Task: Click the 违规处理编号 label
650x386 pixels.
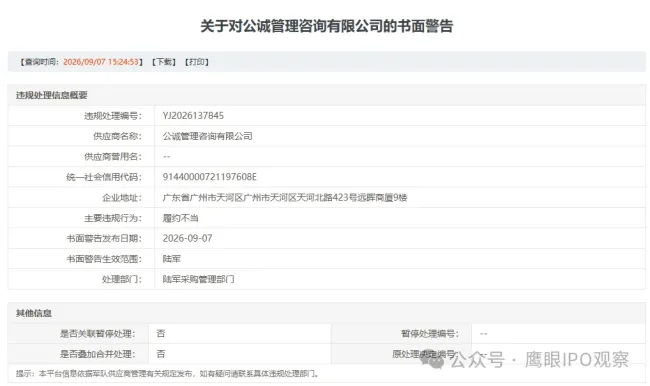Action: click(113, 116)
